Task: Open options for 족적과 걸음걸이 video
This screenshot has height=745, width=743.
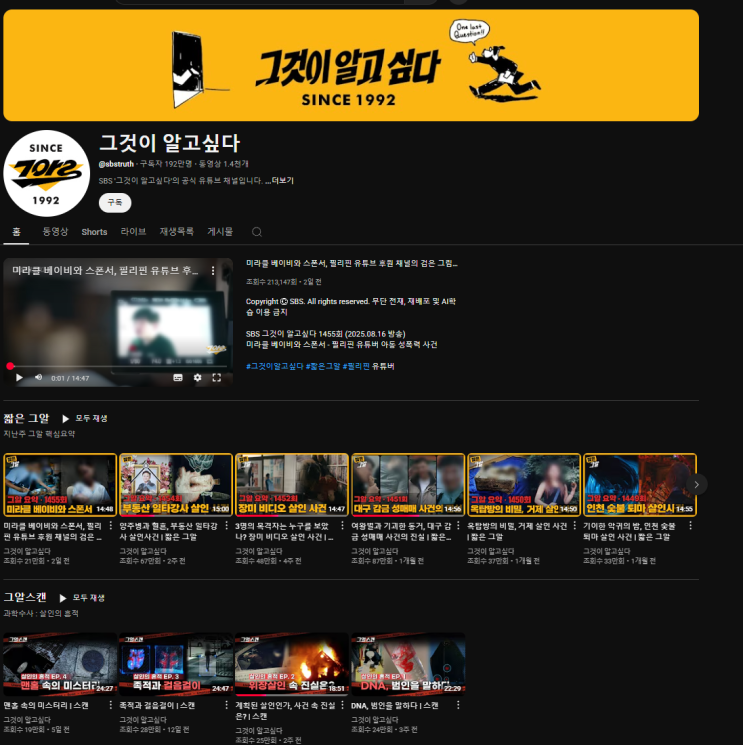Action: point(227,705)
